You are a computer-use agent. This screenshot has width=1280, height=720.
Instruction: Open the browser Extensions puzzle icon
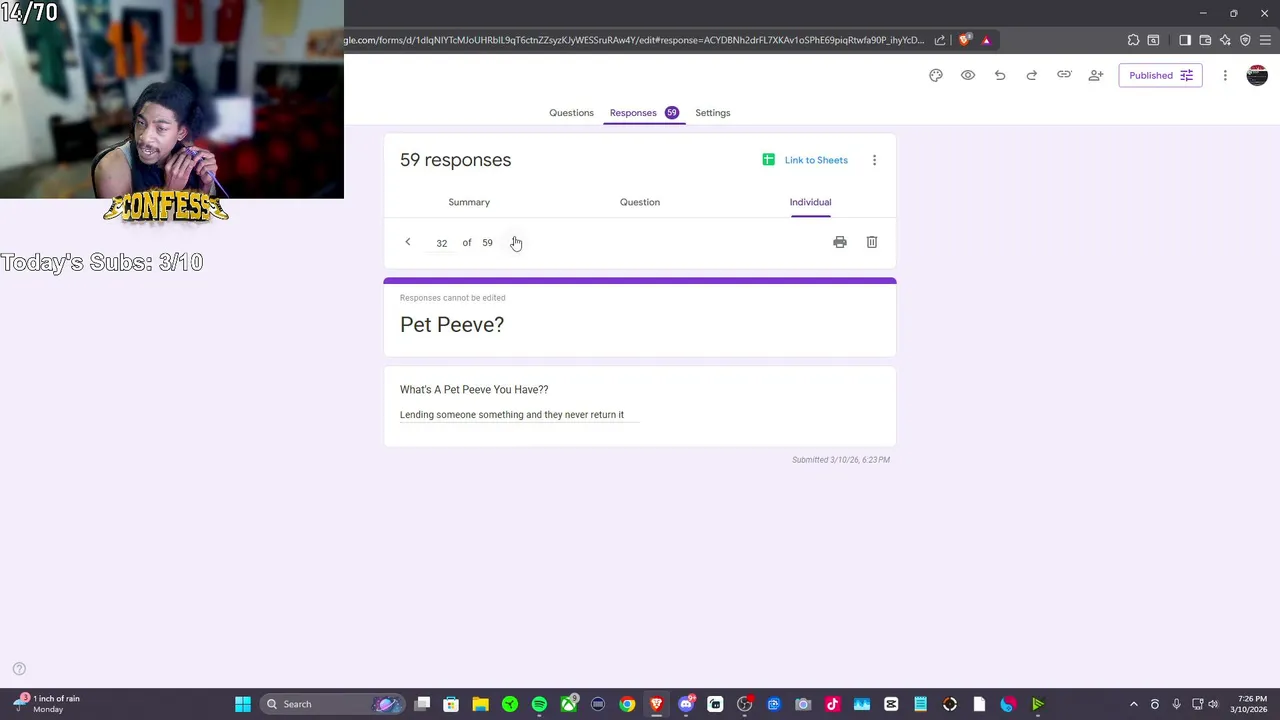pyautogui.click(x=1133, y=40)
